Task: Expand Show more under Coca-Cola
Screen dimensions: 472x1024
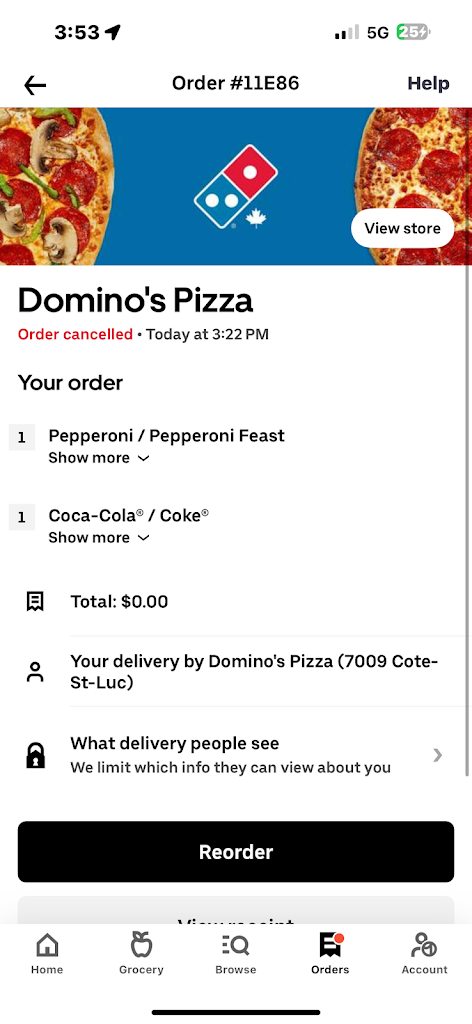Action: pyautogui.click(x=99, y=537)
